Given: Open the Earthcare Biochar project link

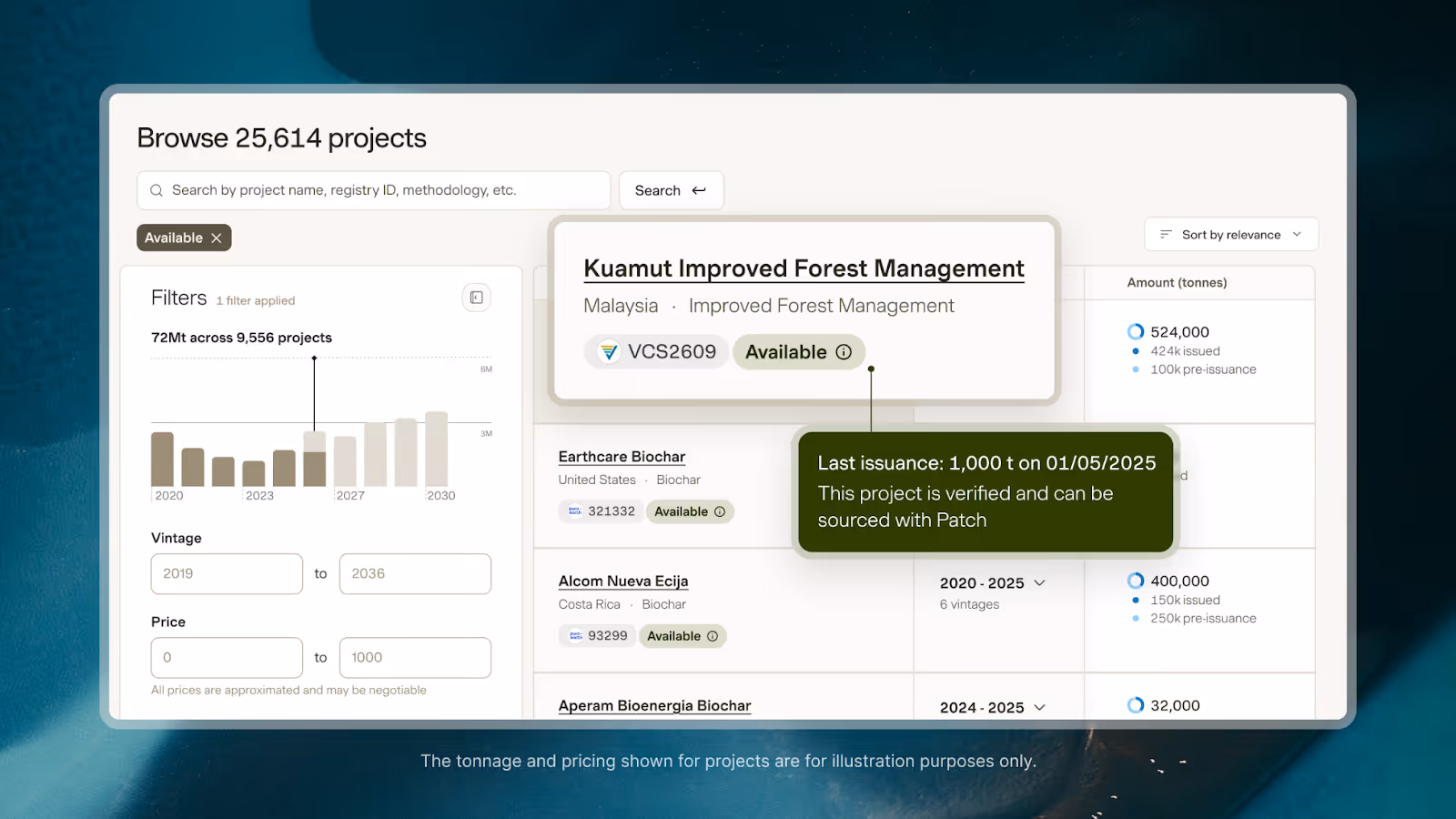Looking at the screenshot, I should (x=622, y=457).
